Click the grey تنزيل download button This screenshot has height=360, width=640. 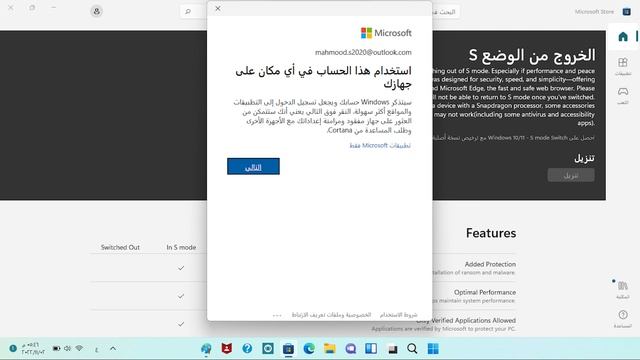[571, 176]
